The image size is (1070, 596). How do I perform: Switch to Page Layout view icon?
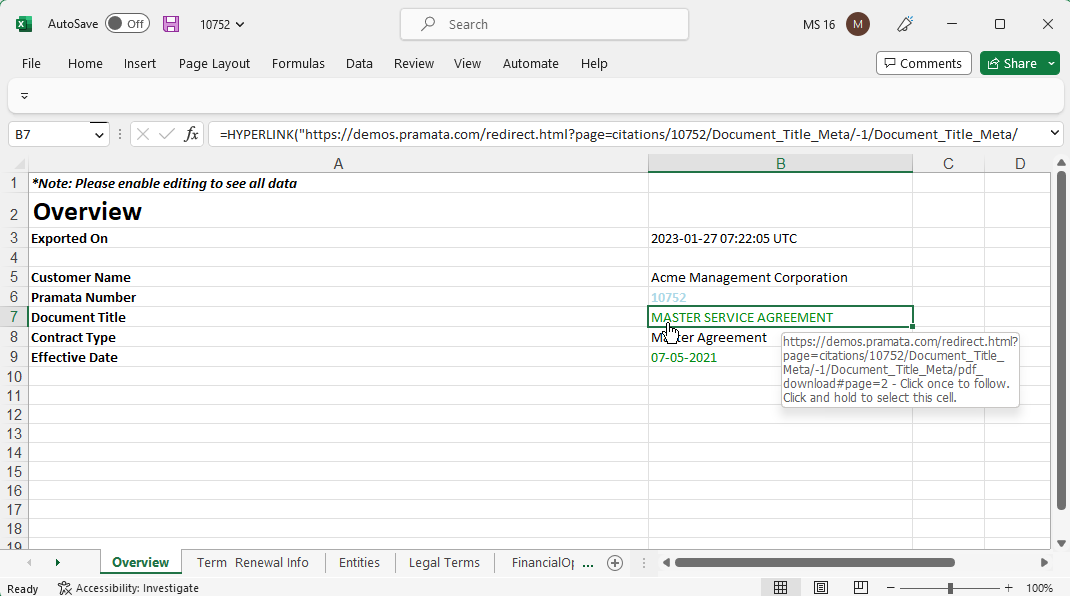(821, 588)
